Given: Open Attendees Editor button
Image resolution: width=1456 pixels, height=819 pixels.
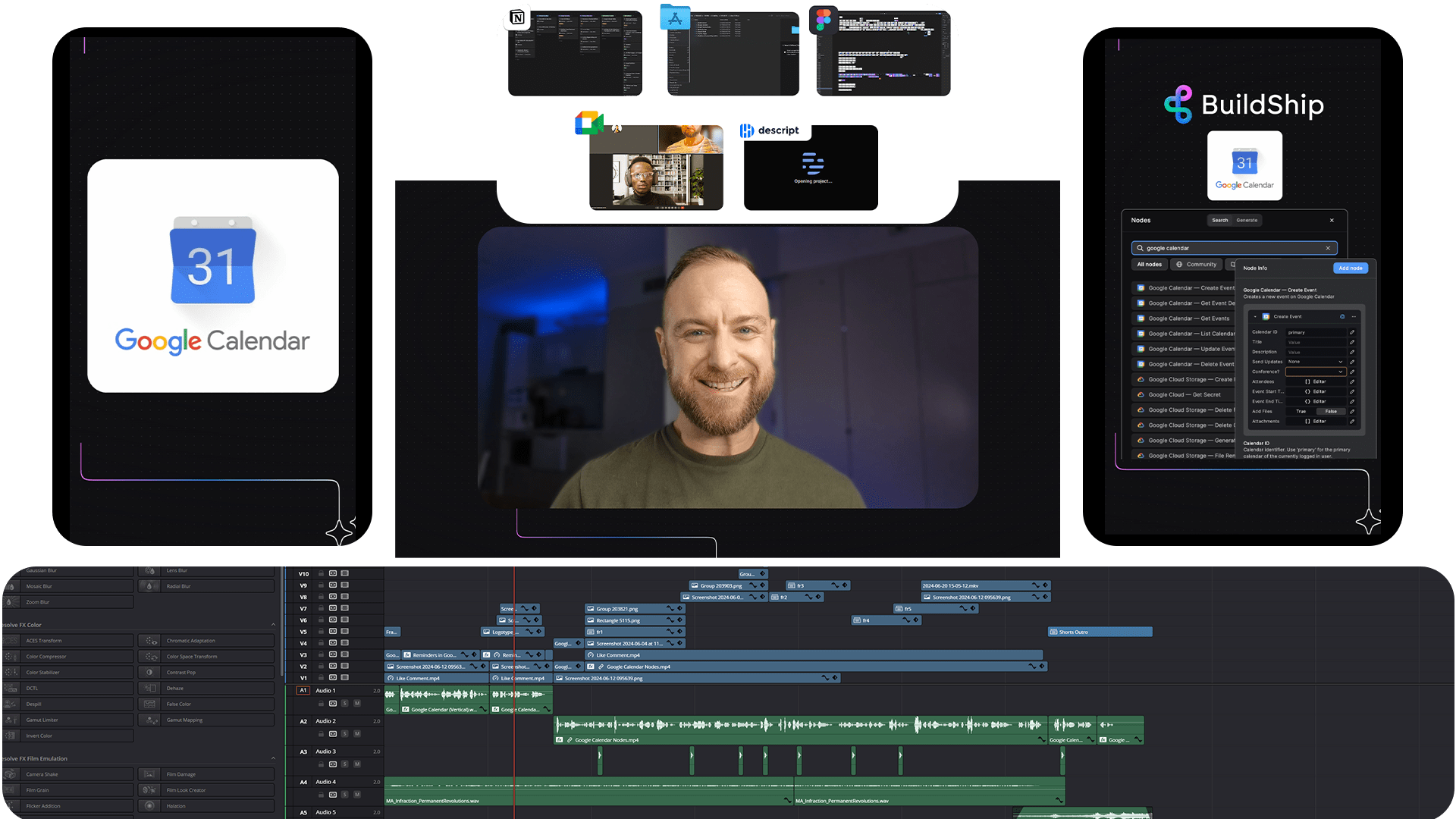Looking at the screenshot, I should pyautogui.click(x=1316, y=381).
